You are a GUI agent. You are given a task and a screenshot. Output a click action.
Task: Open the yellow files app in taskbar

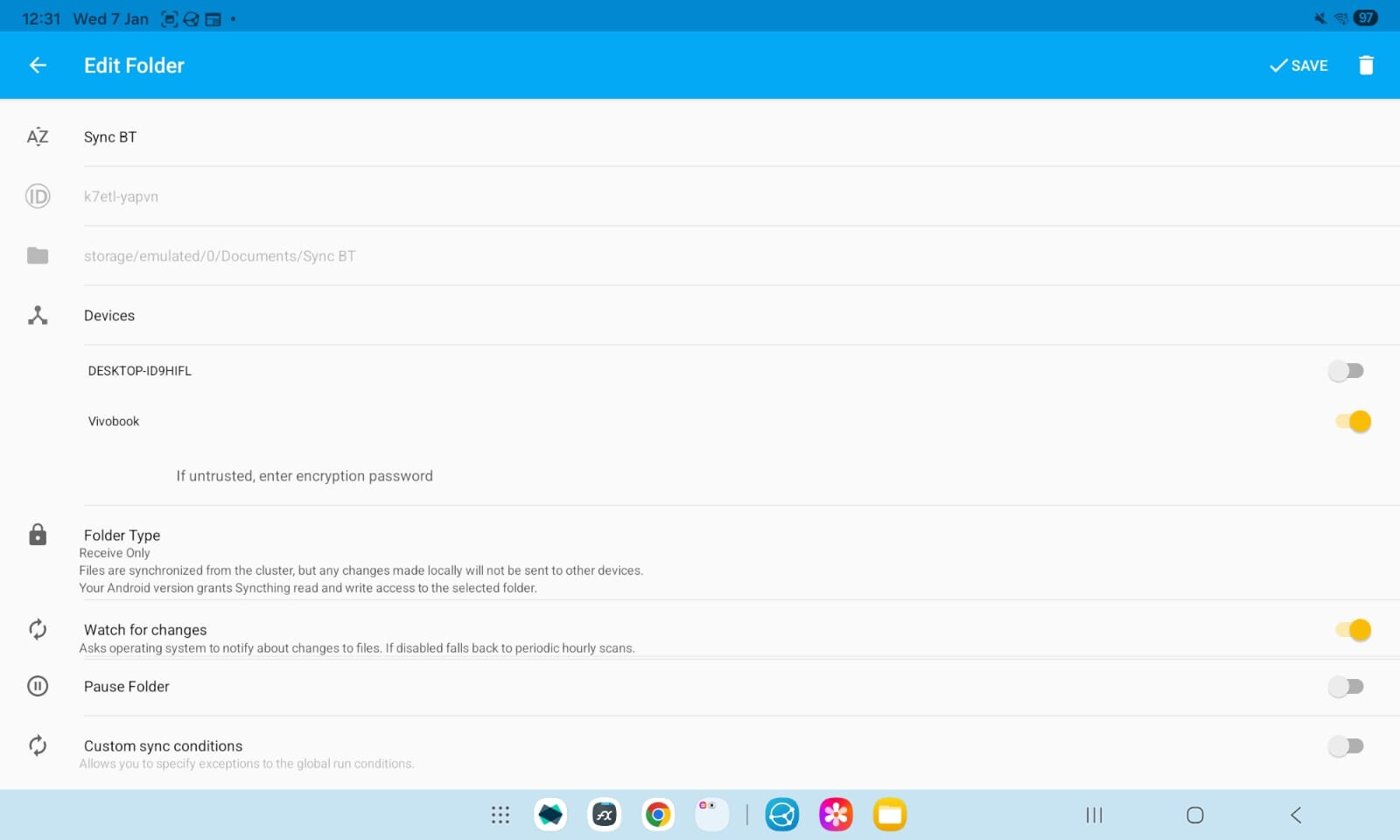point(890,815)
